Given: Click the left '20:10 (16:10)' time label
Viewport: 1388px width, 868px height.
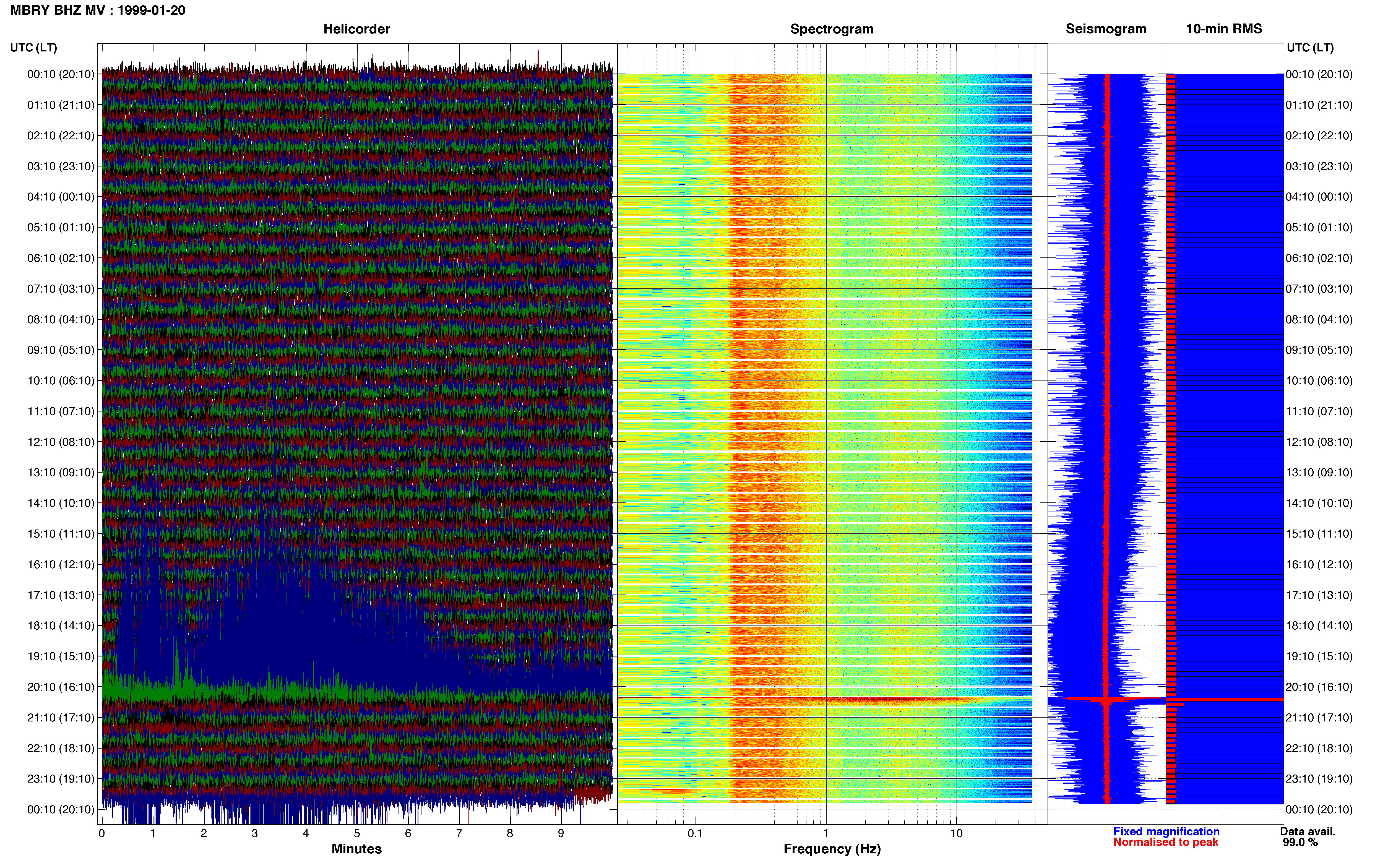Looking at the screenshot, I should pyautogui.click(x=61, y=687).
